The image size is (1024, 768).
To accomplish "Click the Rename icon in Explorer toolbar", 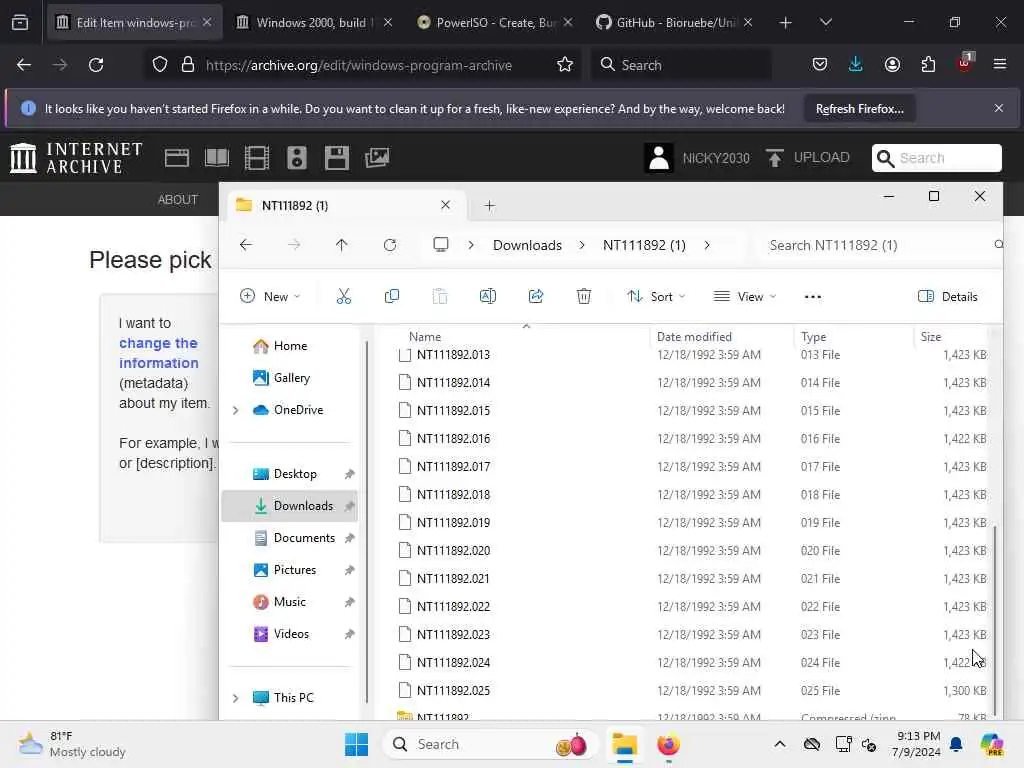I will [488, 296].
